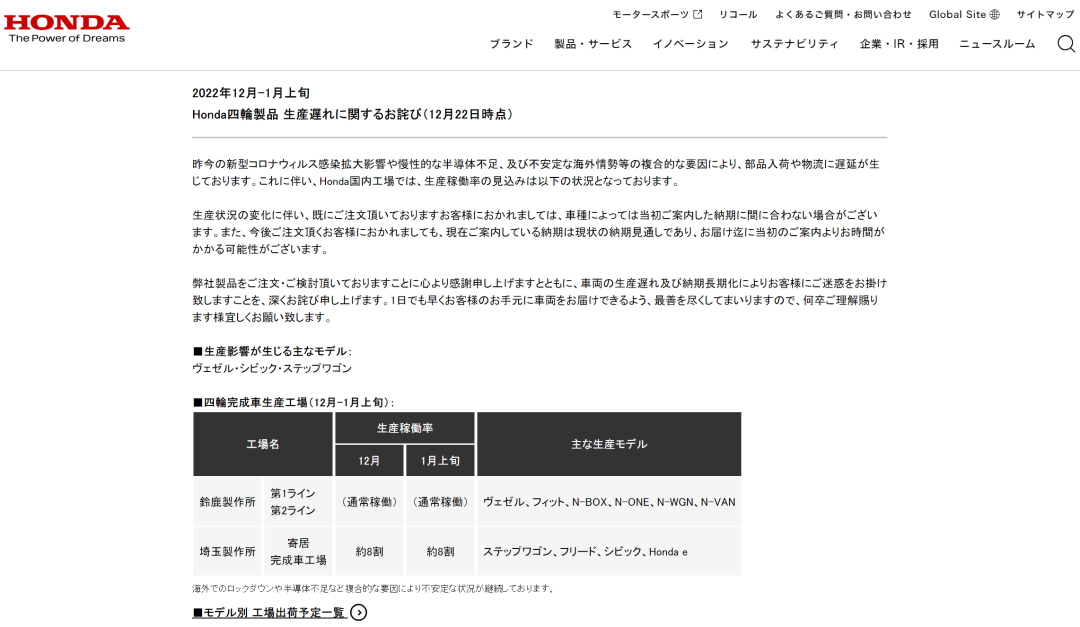Click cell listing ステップワゴン、フリード、シビック、Honda e
The width and height of the screenshot is (1080, 627).
click(x=609, y=552)
